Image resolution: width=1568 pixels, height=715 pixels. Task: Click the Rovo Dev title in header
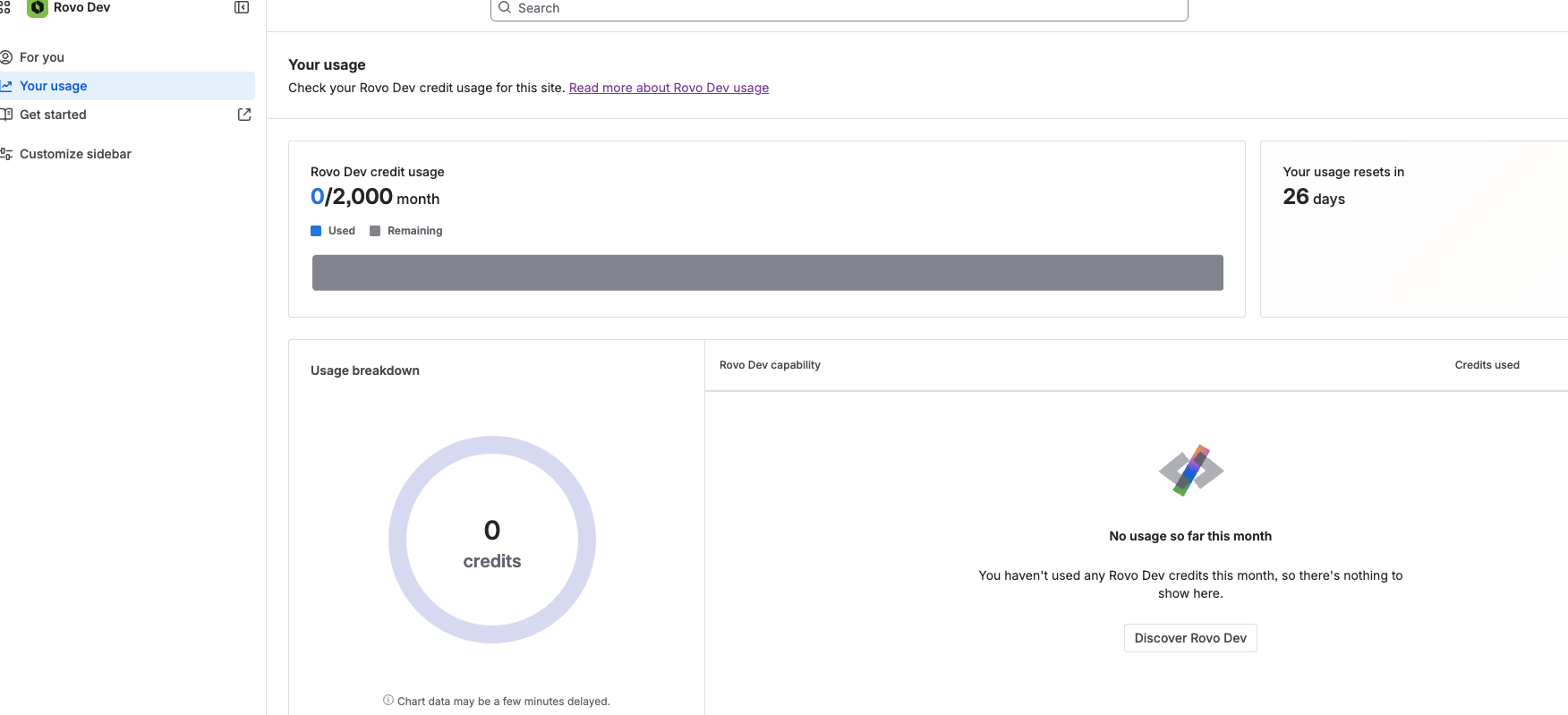[x=81, y=7]
